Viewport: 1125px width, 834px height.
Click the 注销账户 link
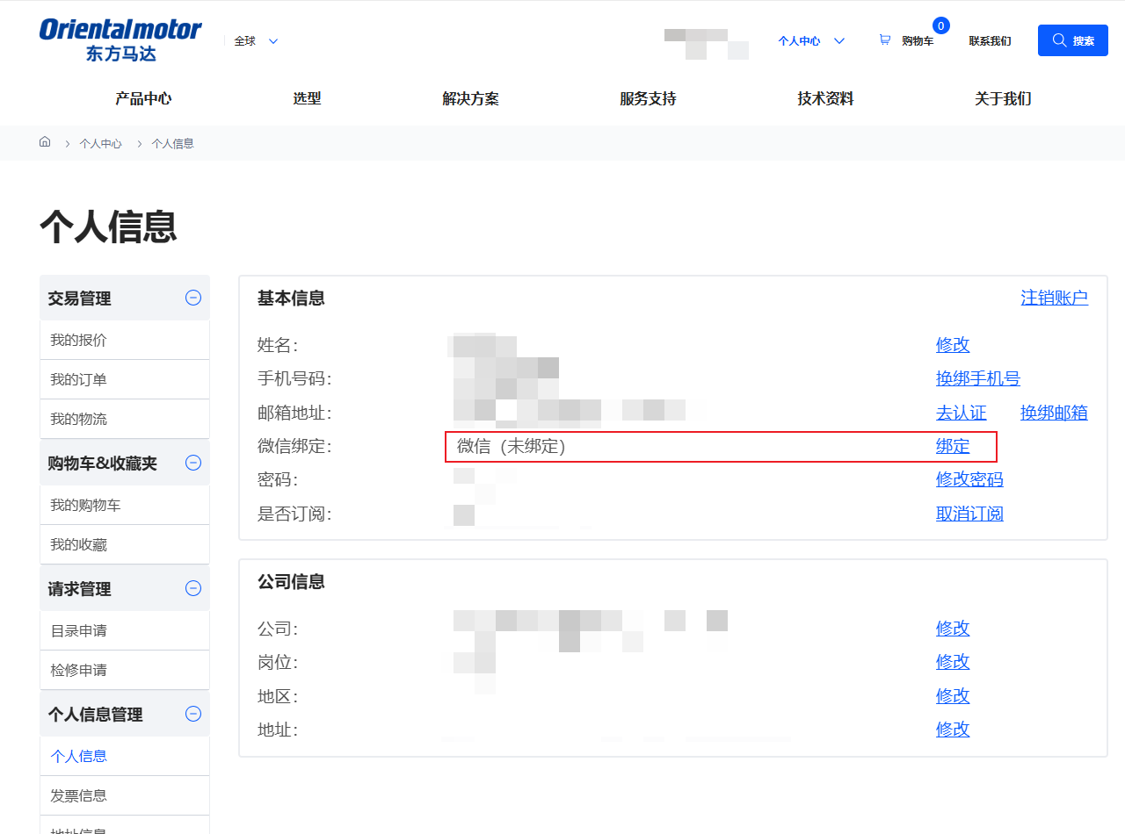[1054, 298]
